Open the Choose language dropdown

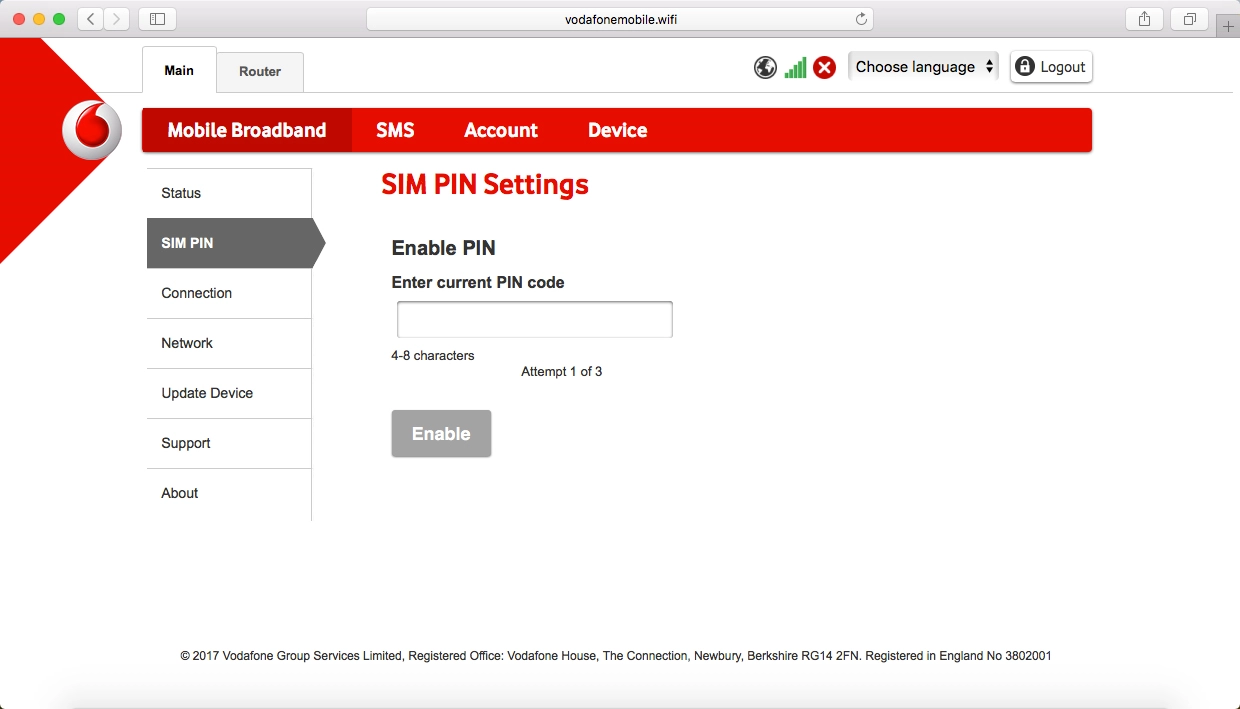(923, 67)
